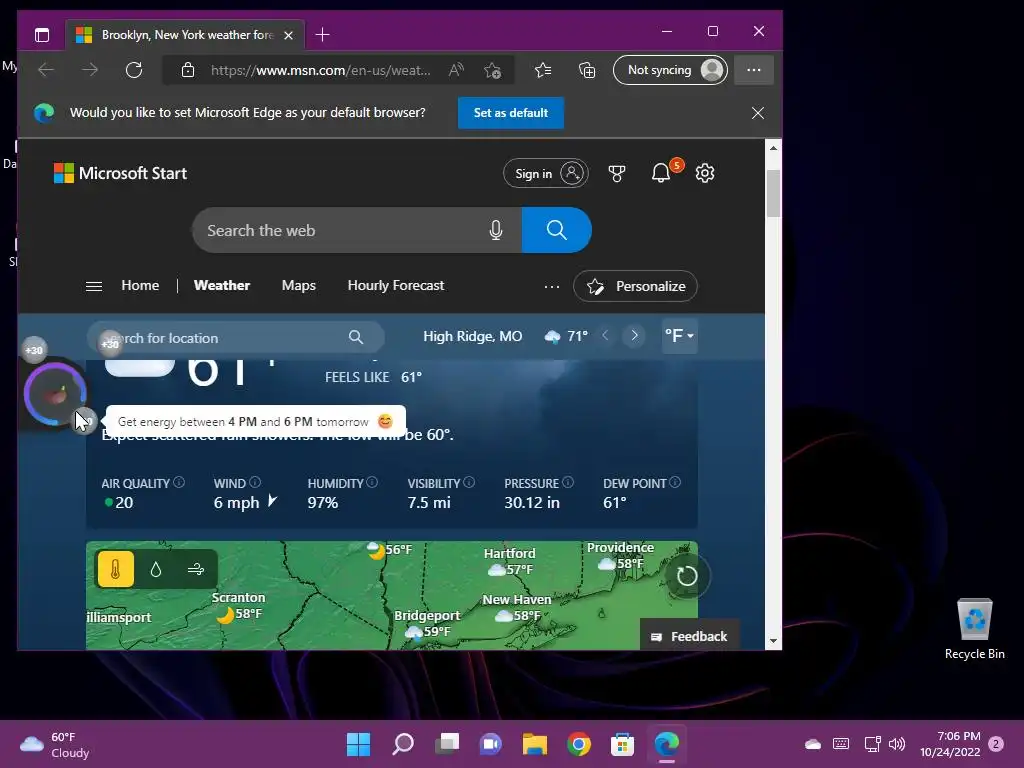Click the Personalize button

(635, 286)
